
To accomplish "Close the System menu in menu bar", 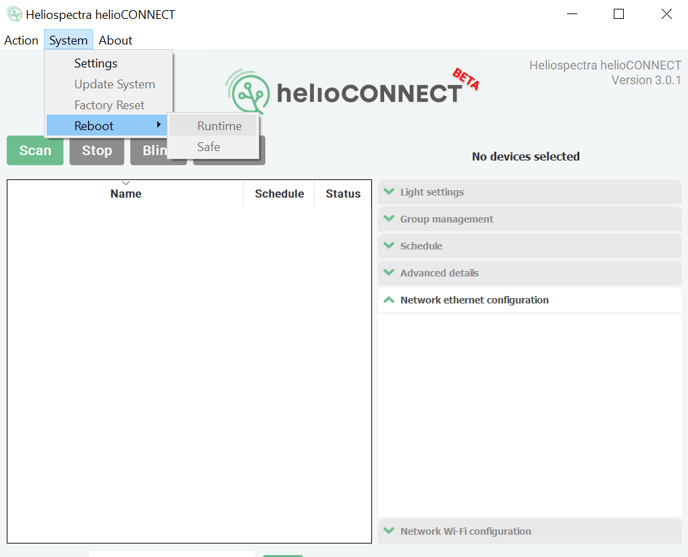I will 68,40.
